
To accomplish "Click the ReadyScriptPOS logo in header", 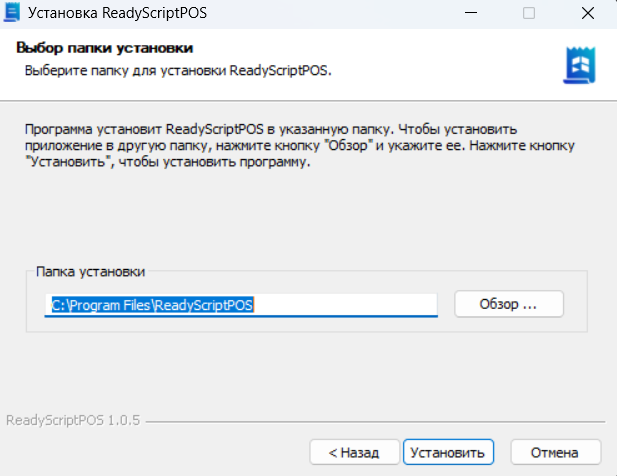I will (580, 65).
